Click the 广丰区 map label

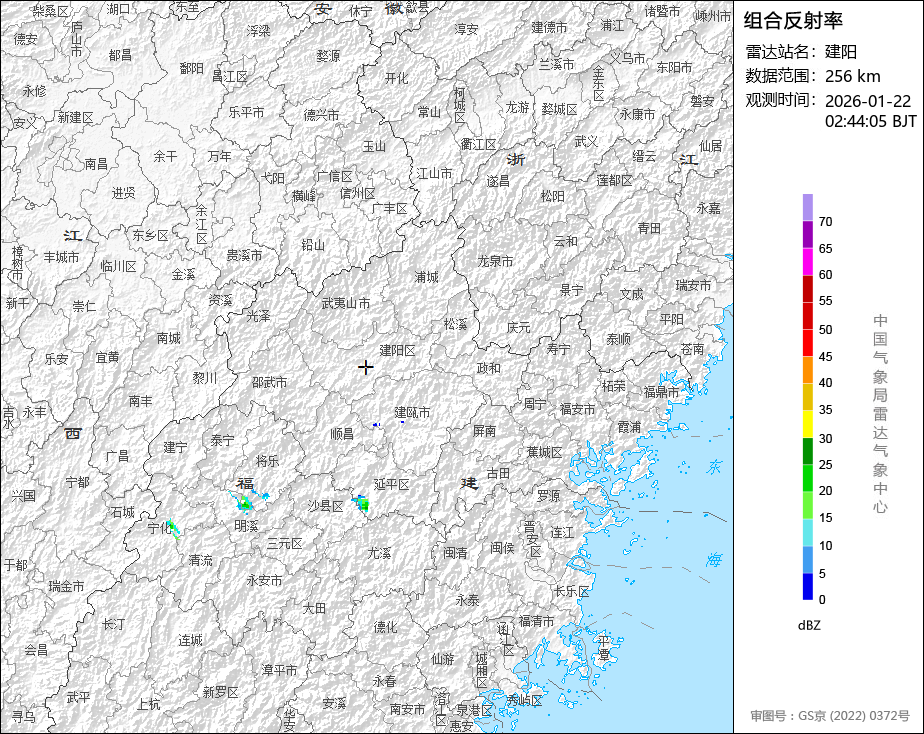pyautogui.click(x=390, y=208)
